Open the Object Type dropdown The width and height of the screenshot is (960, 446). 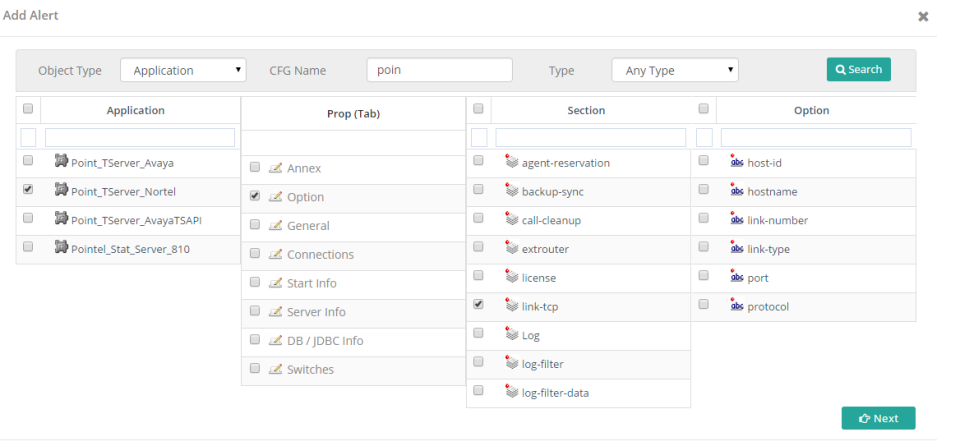pos(183,70)
